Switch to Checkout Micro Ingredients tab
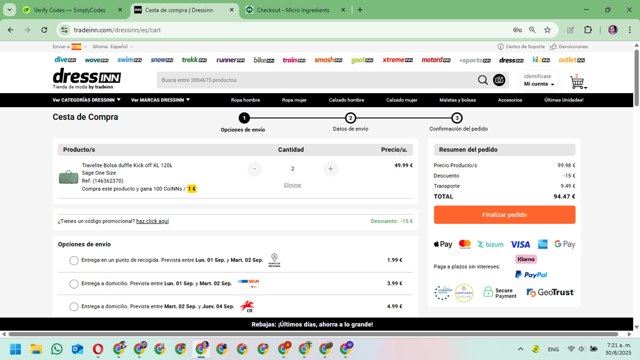 click(x=293, y=10)
